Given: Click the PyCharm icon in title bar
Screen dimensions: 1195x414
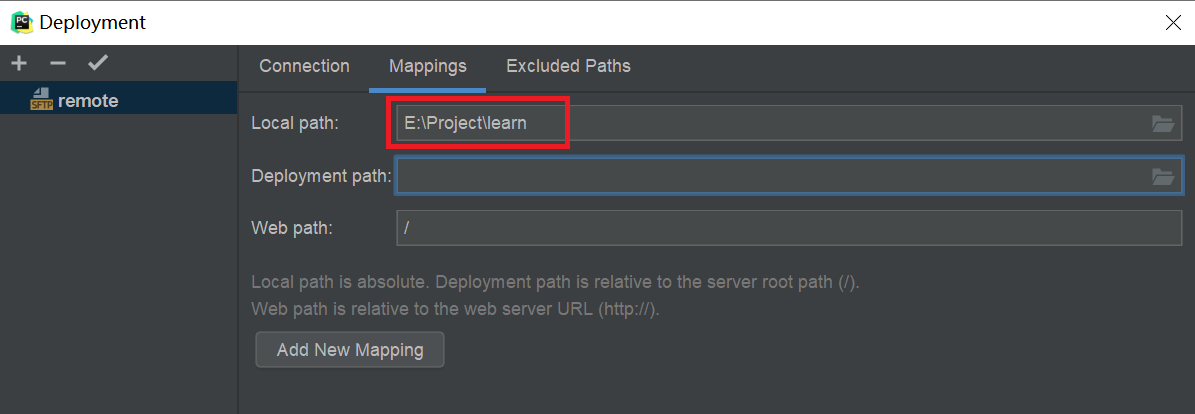Looking at the screenshot, I should pos(20,22).
